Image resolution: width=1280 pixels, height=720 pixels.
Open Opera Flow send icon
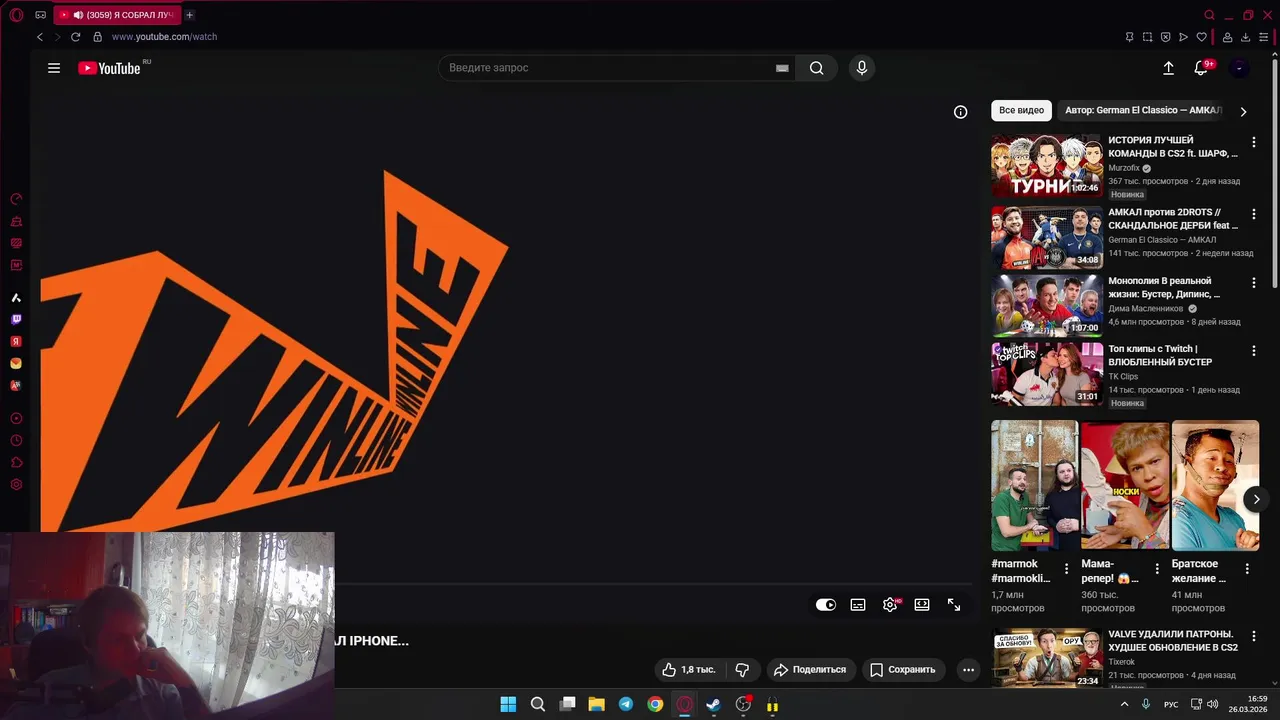(1183, 37)
